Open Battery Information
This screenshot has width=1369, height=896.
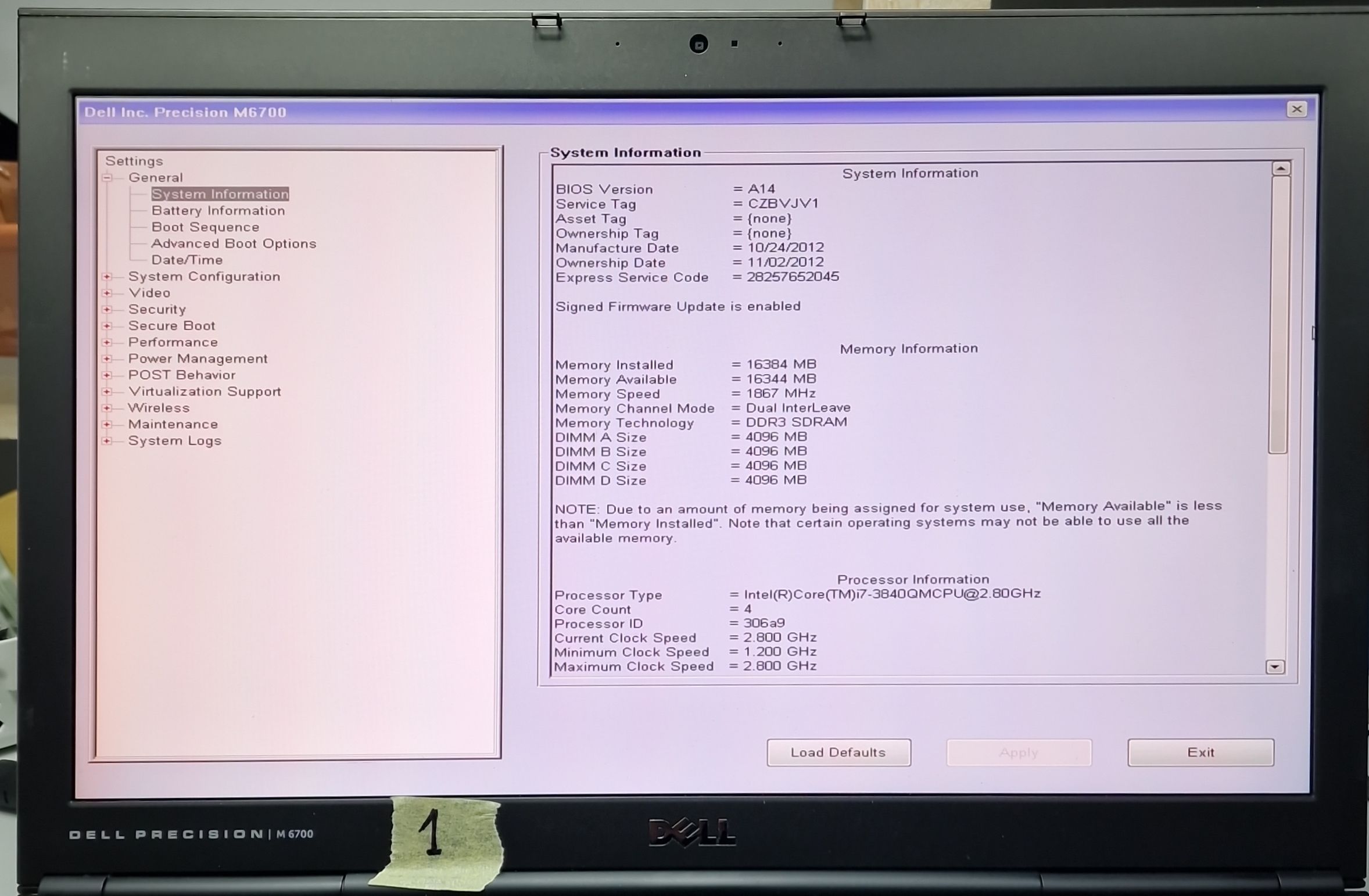click(x=218, y=210)
